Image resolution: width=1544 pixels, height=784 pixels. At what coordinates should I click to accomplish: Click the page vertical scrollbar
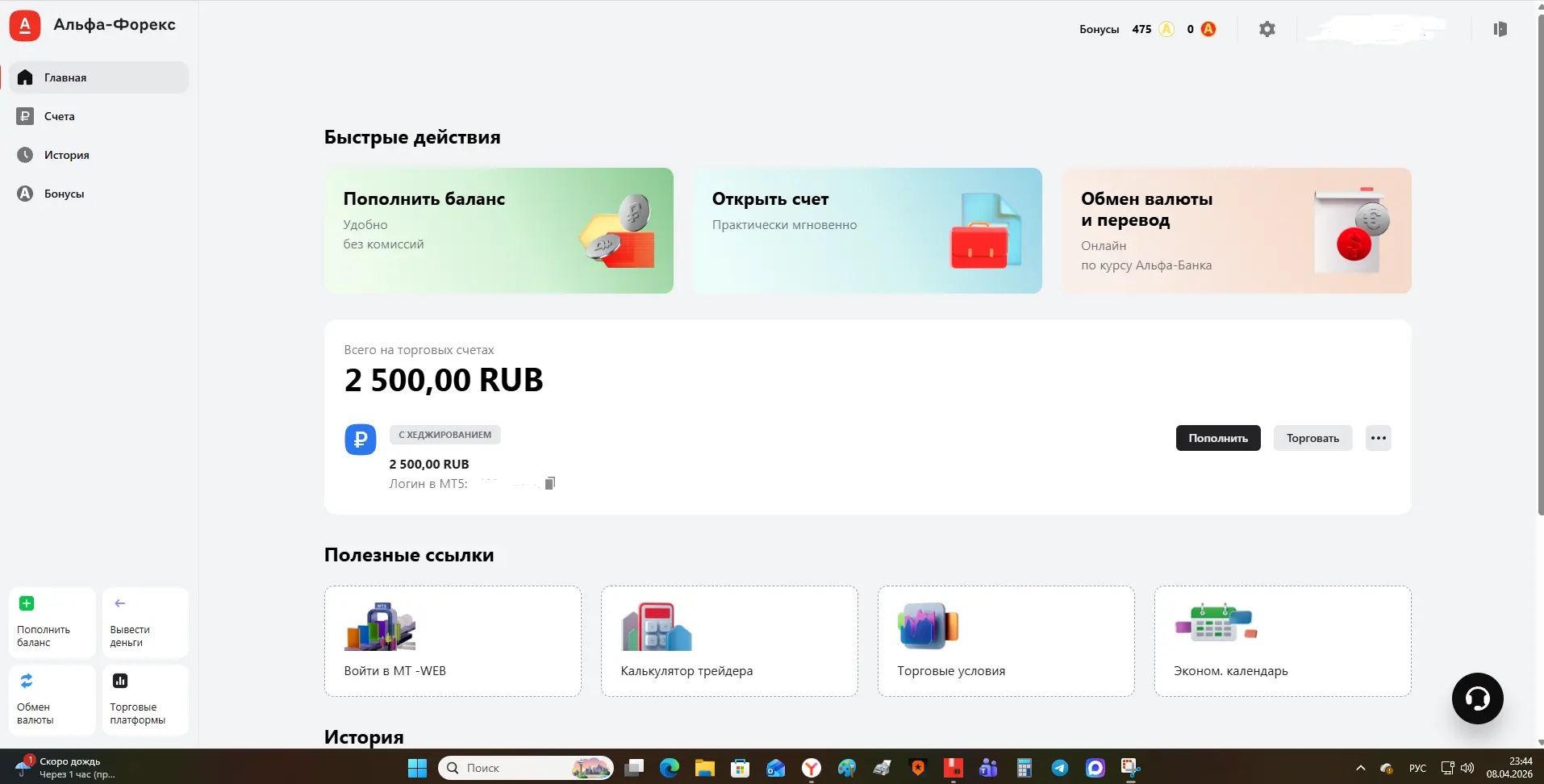(1540, 266)
